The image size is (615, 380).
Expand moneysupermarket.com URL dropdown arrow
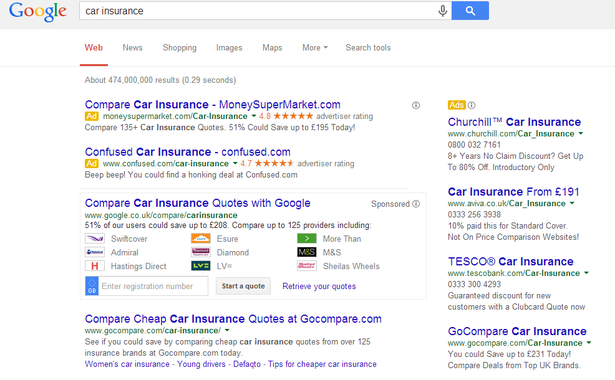click(253, 116)
